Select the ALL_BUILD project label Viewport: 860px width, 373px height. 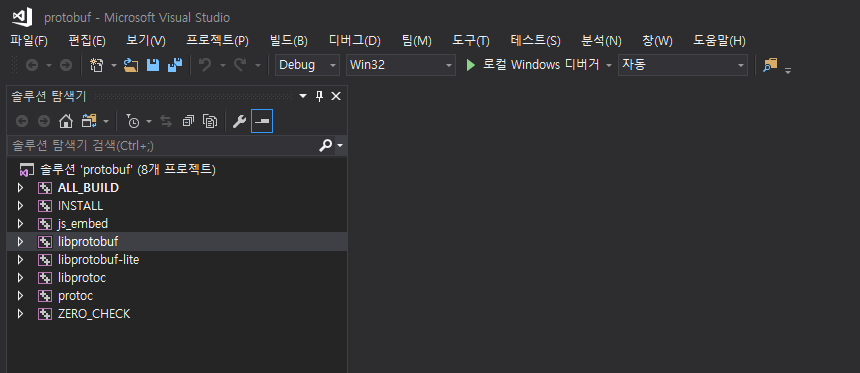(88, 188)
